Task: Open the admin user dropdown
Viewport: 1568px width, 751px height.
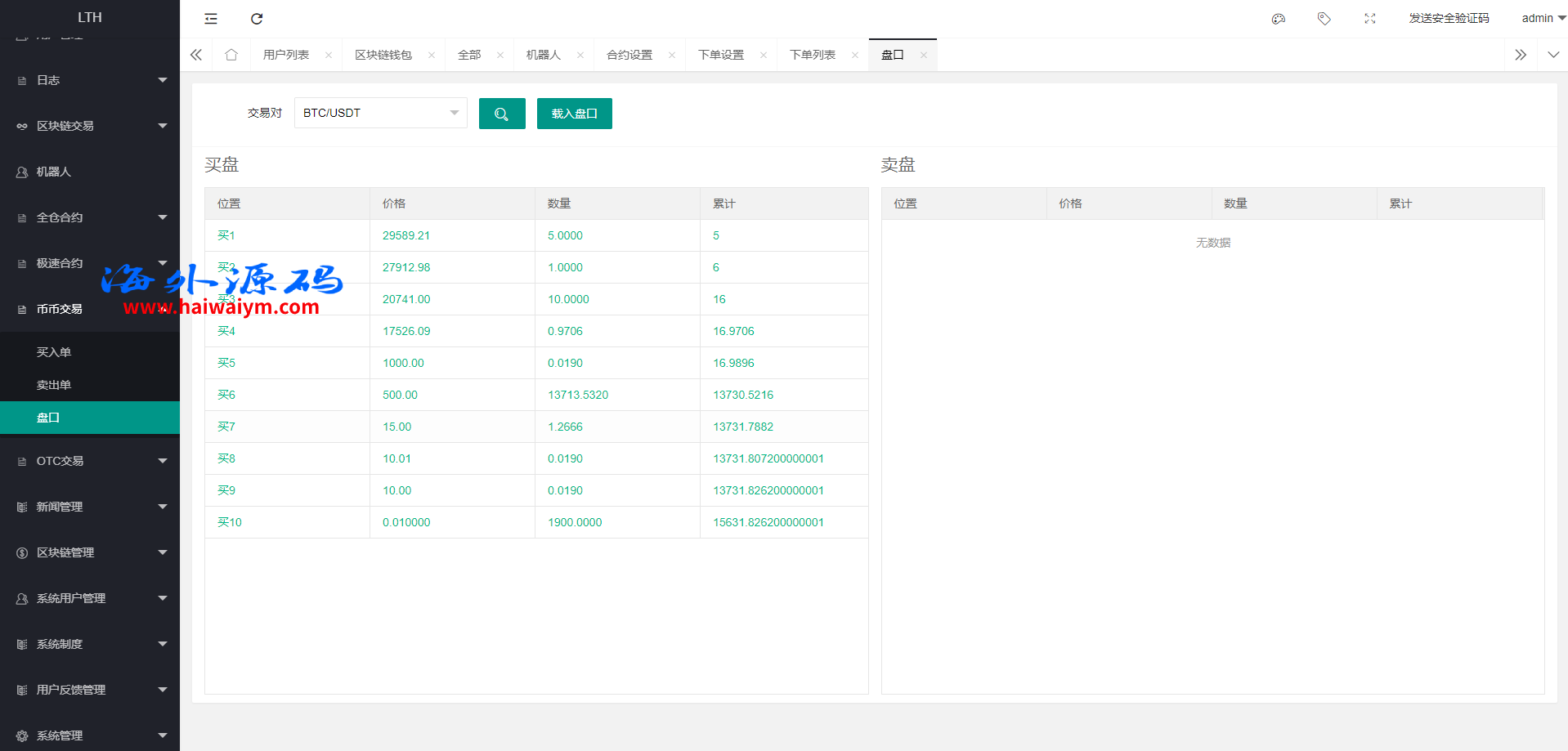Action: [x=1543, y=18]
